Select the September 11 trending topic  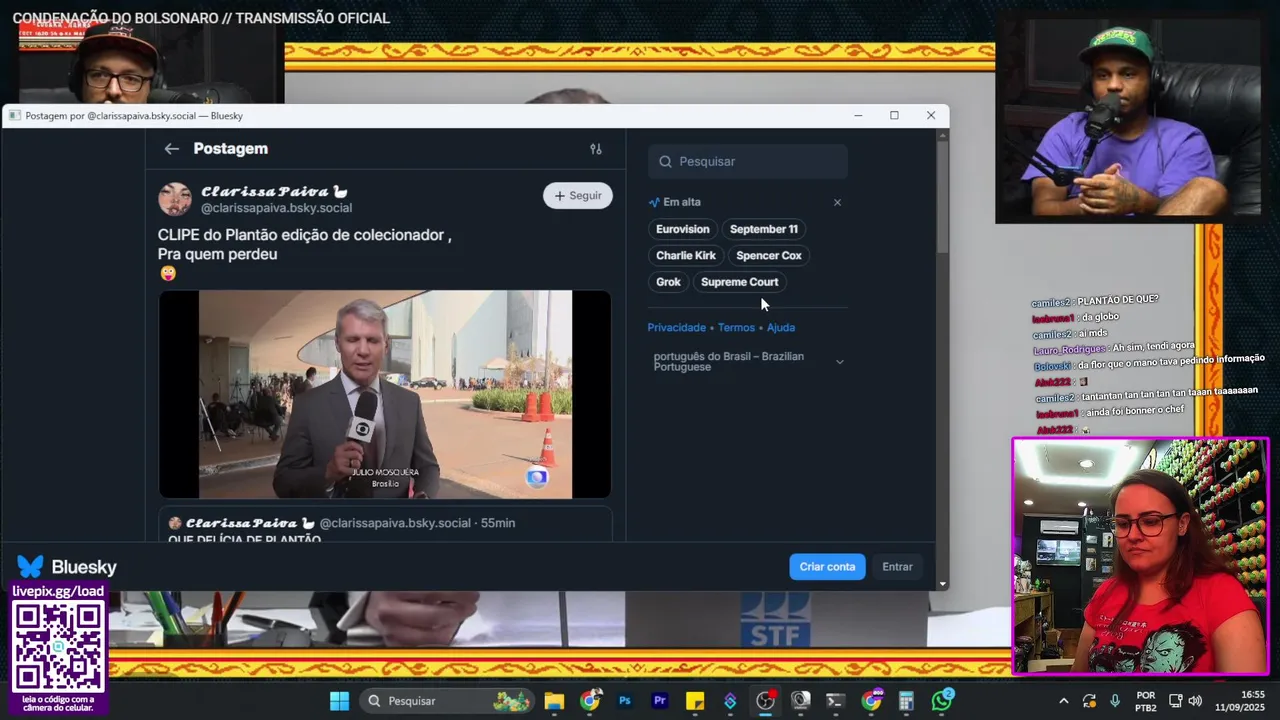pyautogui.click(x=764, y=229)
